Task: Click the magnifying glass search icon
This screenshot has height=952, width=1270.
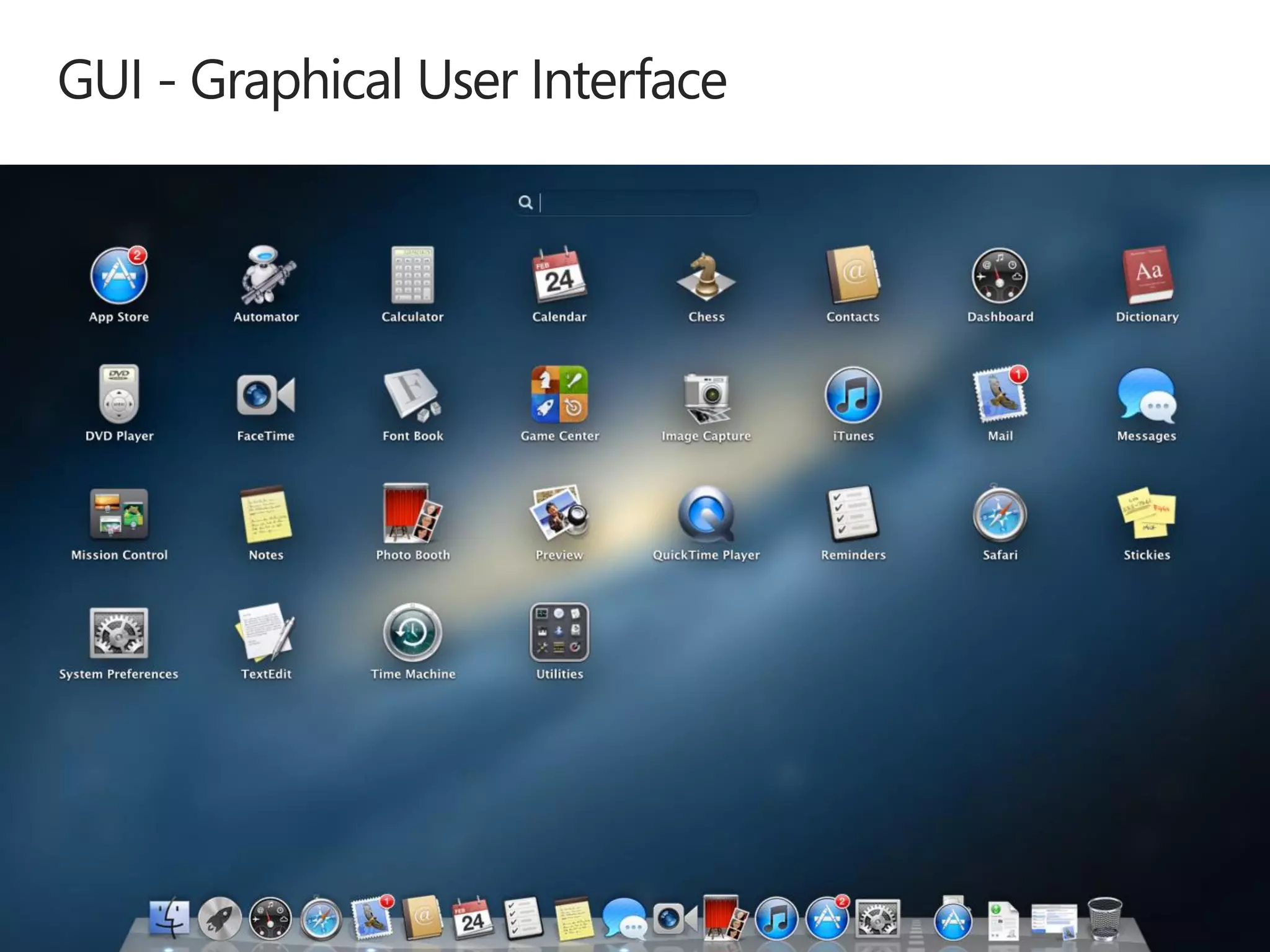Action: (525, 203)
